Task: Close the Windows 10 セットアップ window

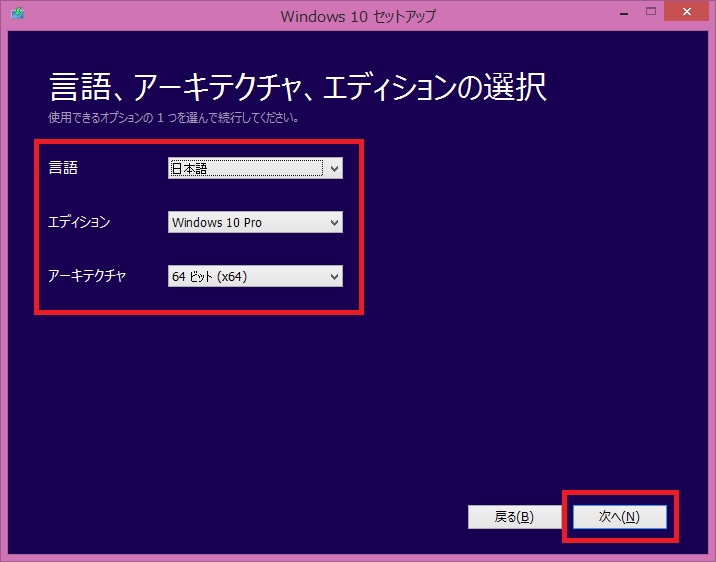Action: 686,12
